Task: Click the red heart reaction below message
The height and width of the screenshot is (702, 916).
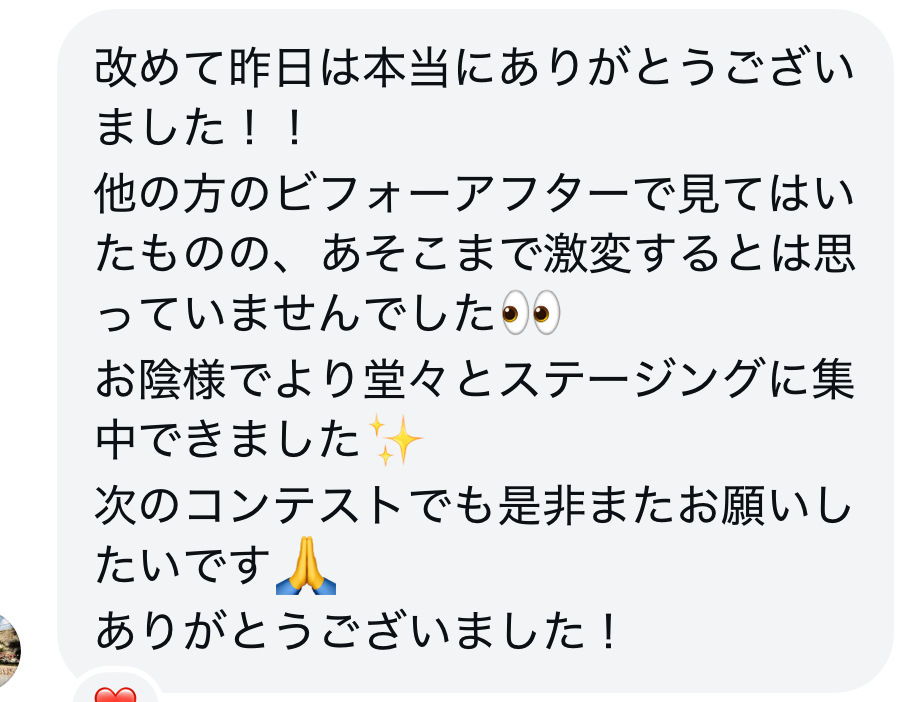Action: [x=115, y=694]
